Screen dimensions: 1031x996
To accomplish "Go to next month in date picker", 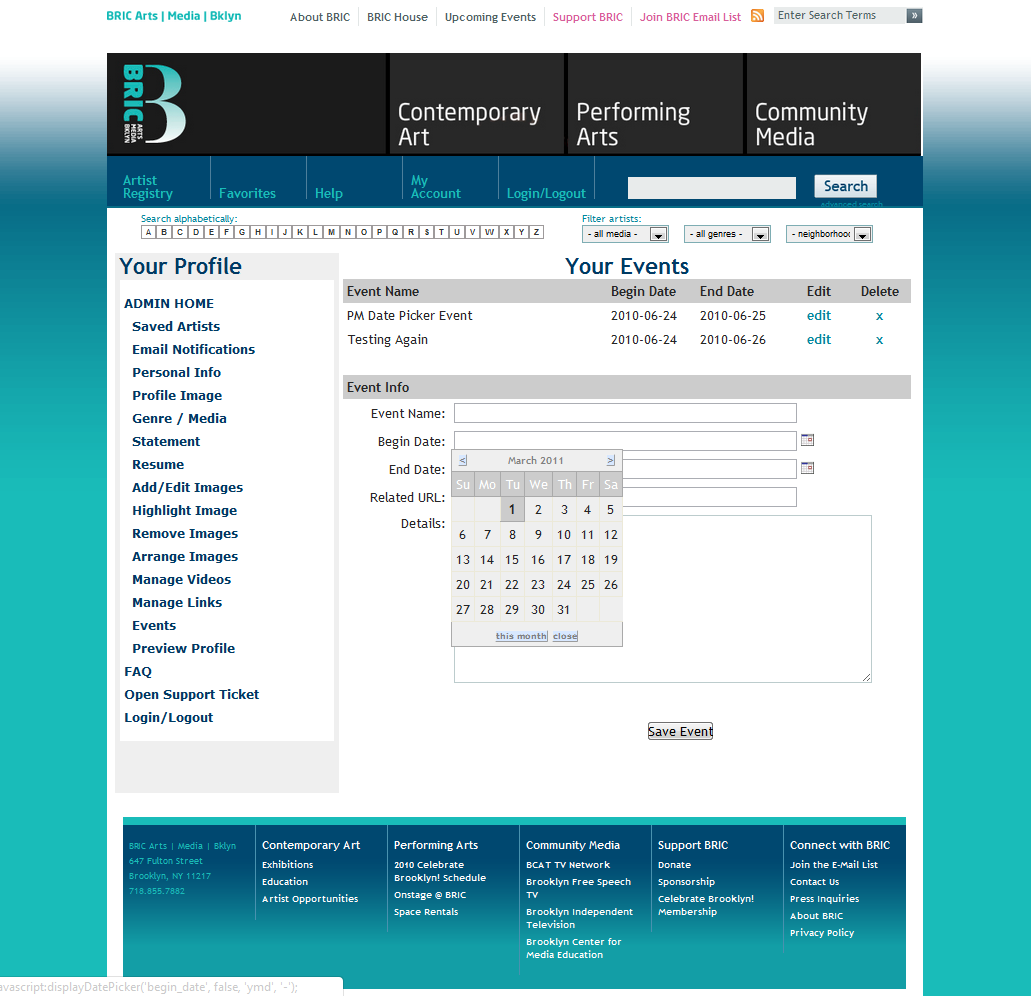I will pyautogui.click(x=610, y=461).
